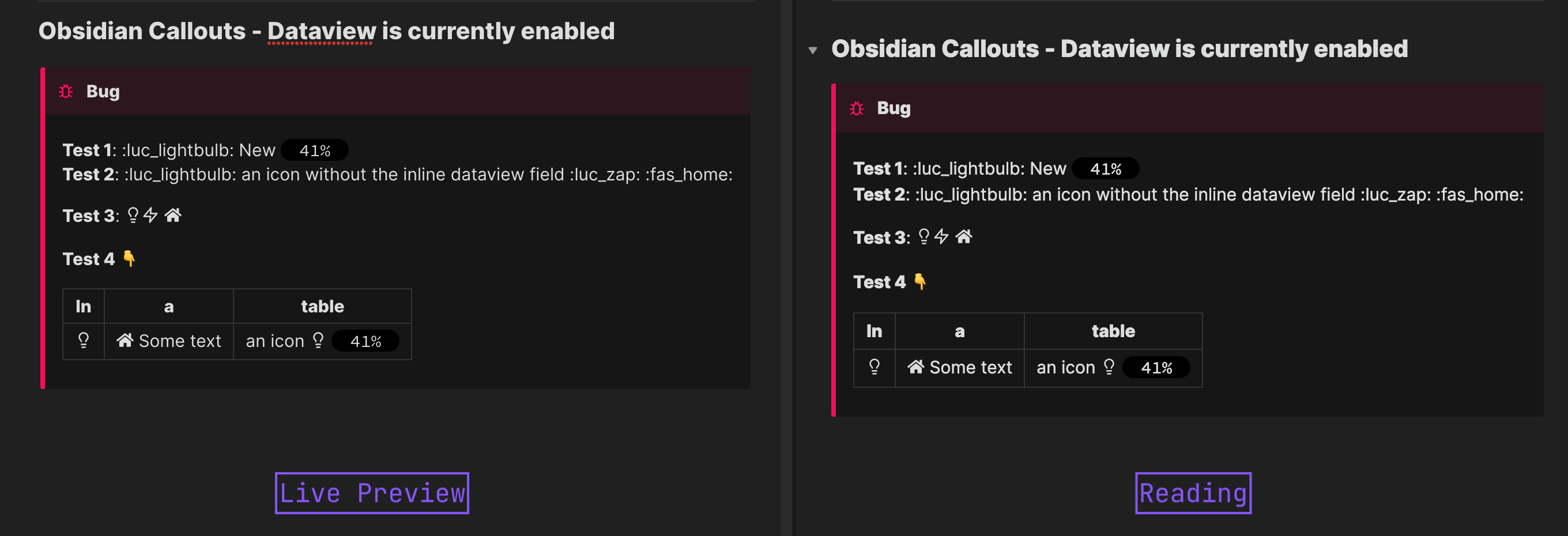Viewport: 1568px width, 536px height.
Task: Click the 'table' column header
Action: (322, 306)
